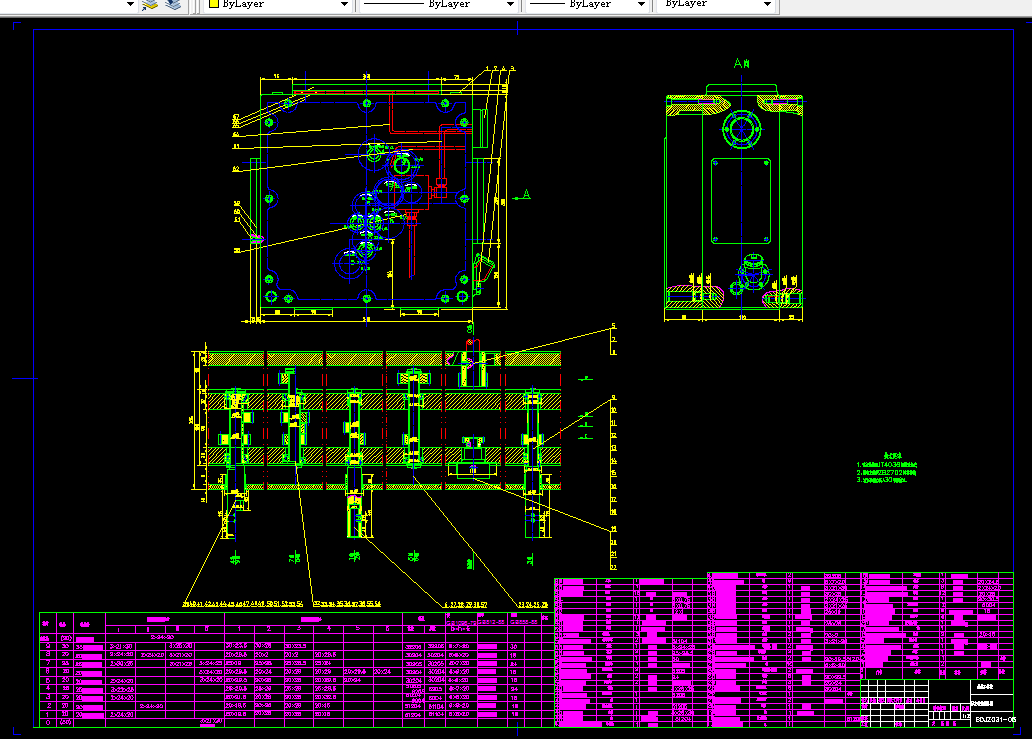This screenshot has width=1032, height=739.
Task: Click the drawing number BDJZ031-05 in title block
Action: pos(994,720)
